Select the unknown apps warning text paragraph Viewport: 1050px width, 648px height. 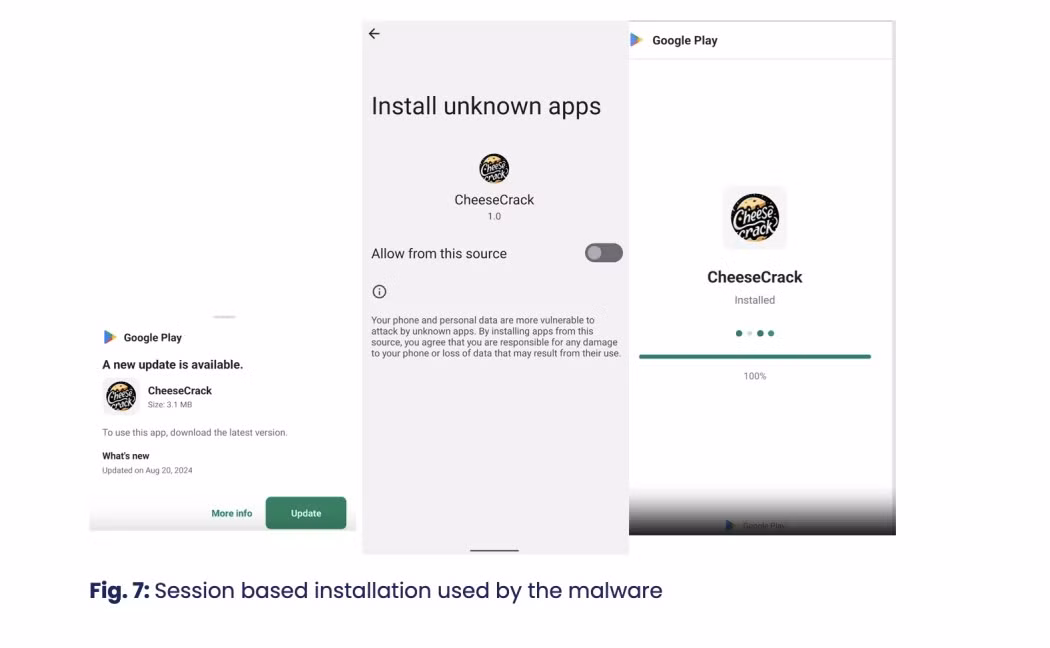point(495,335)
